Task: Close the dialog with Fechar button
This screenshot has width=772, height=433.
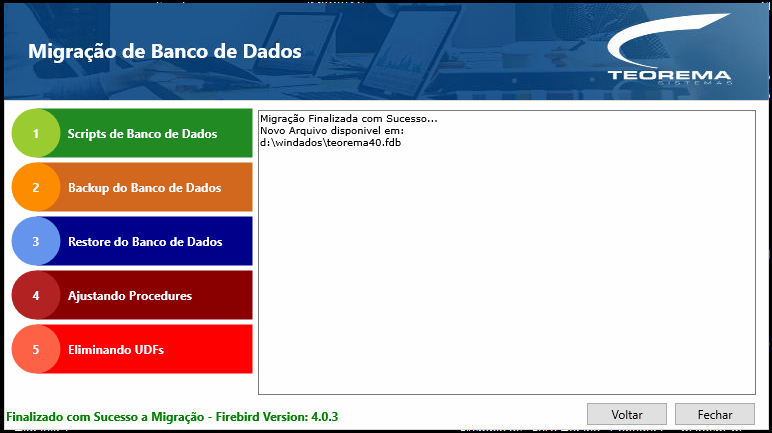Action: click(x=714, y=414)
